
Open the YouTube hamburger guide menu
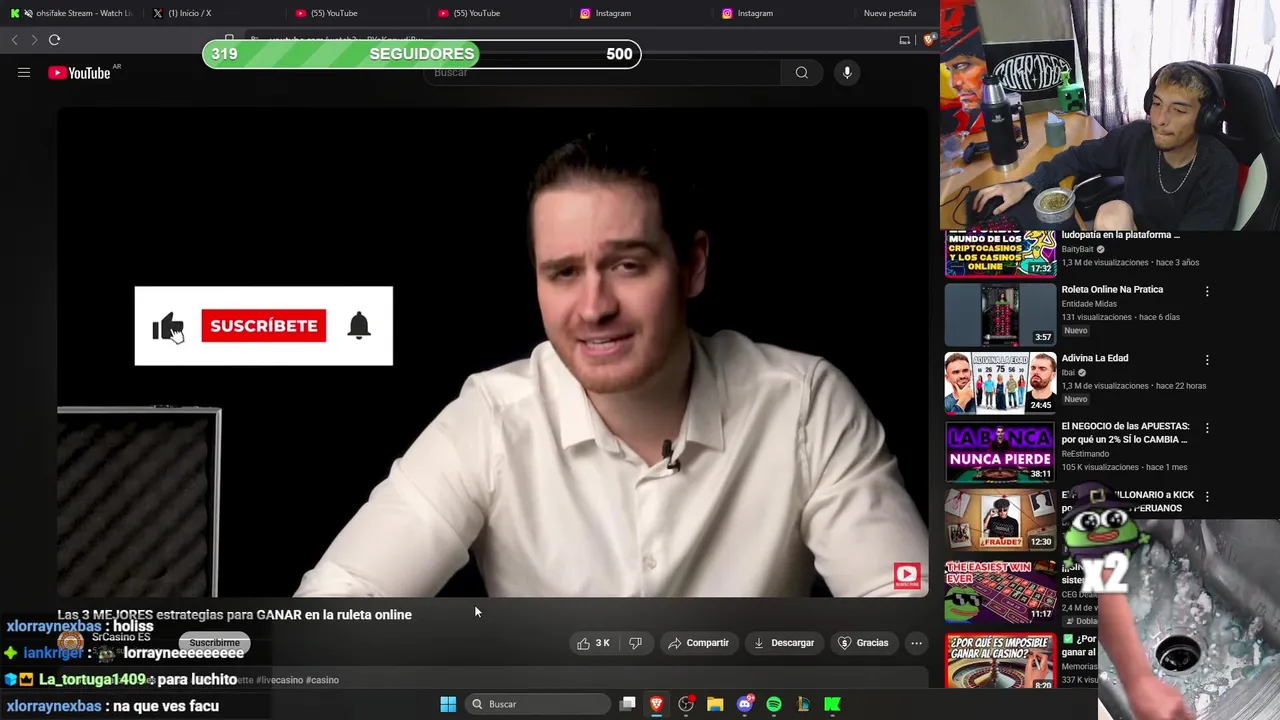24,72
